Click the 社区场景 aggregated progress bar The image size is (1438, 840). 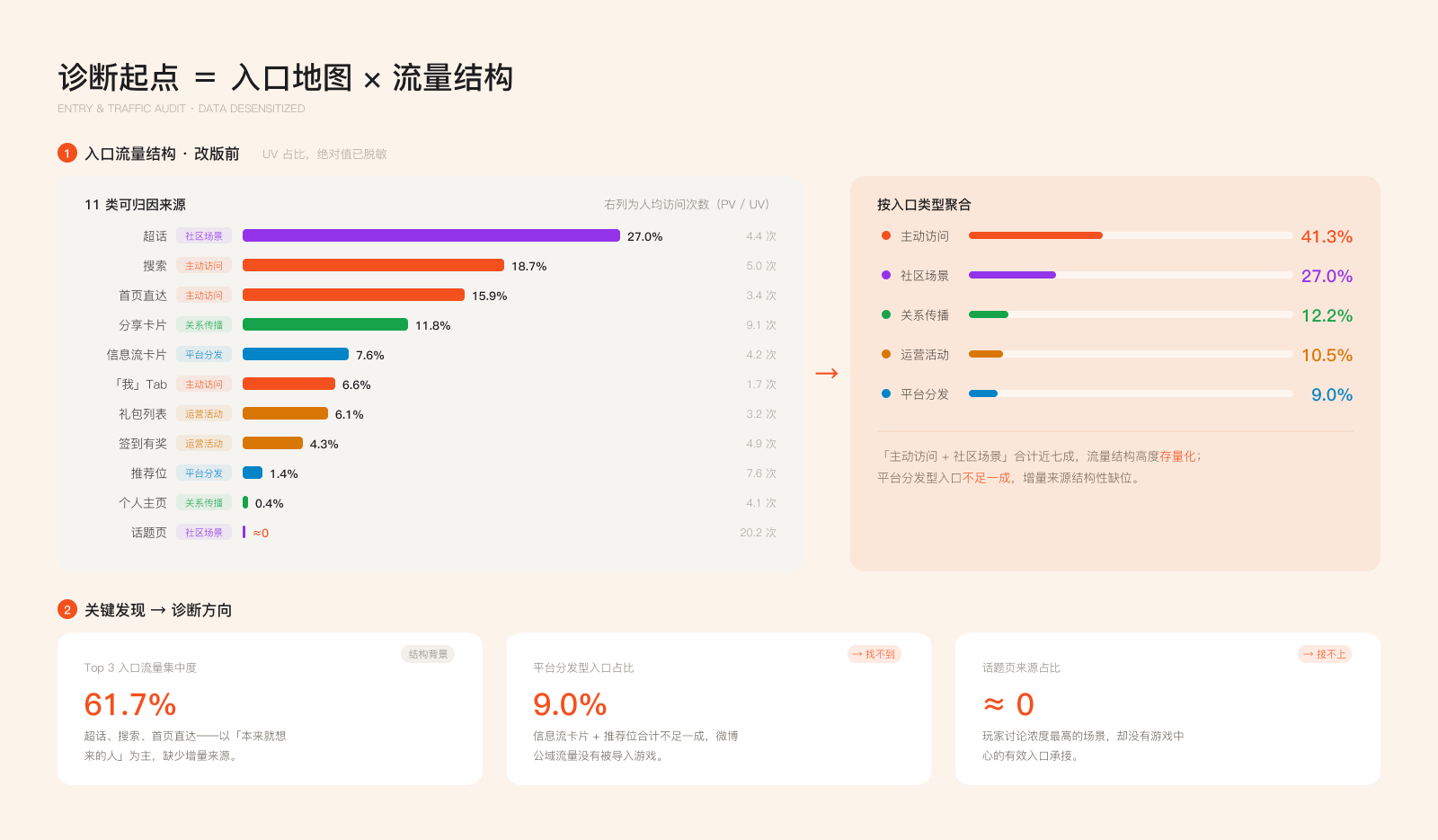pos(1131,275)
